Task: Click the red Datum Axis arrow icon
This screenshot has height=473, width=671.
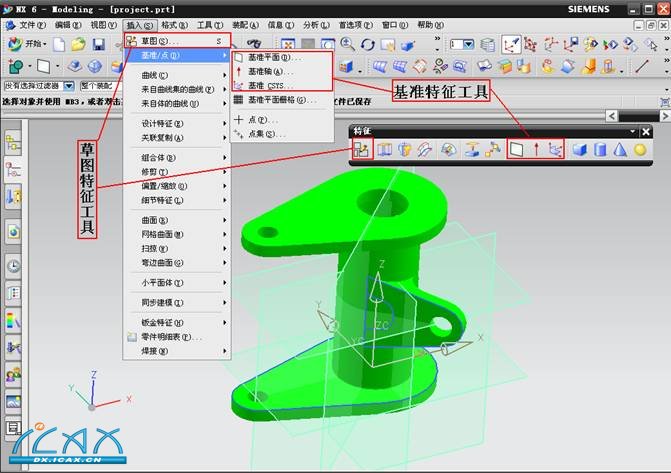Action: pos(536,149)
